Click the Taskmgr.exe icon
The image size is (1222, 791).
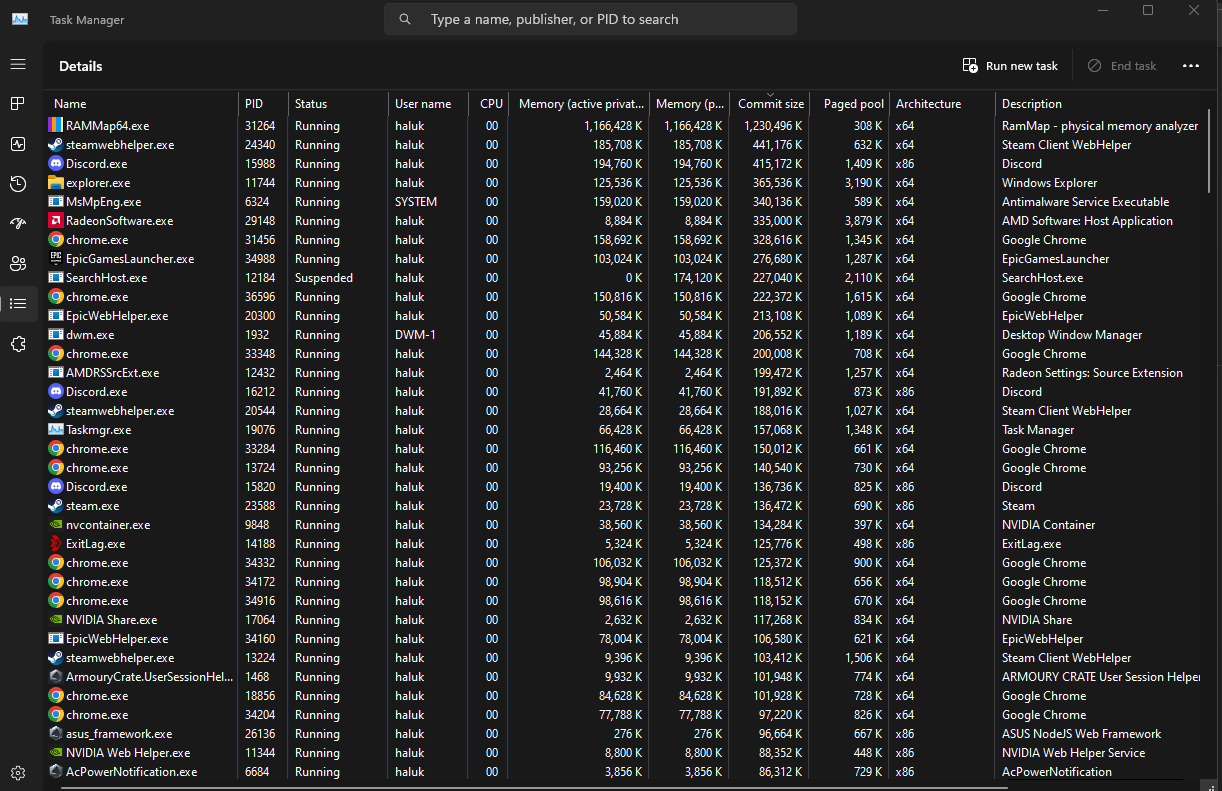pos(56,430)
